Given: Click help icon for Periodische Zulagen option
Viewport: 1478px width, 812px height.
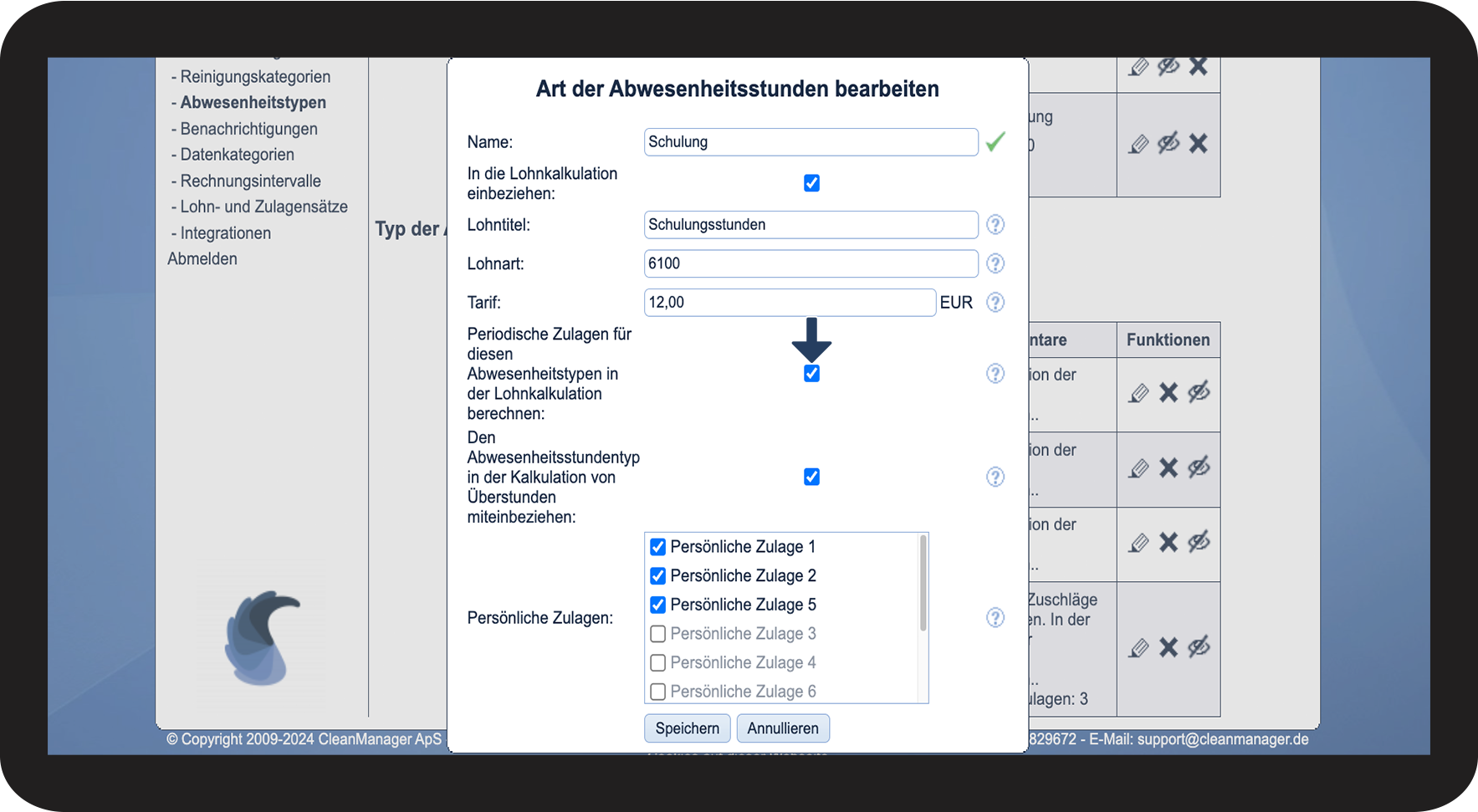Looking at the screenshot, I should click(995, 374).
